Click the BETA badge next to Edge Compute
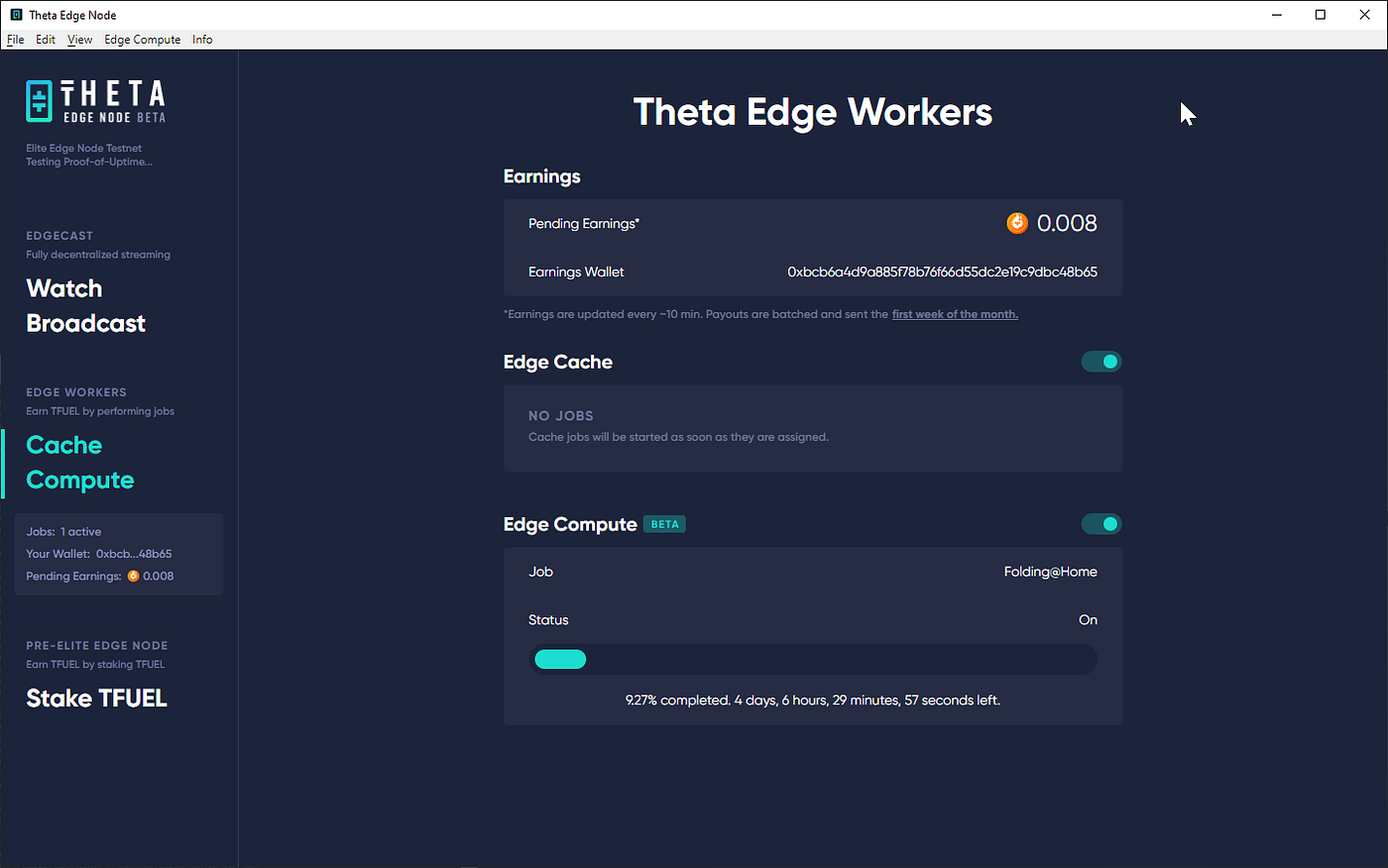 pos(664,523)
